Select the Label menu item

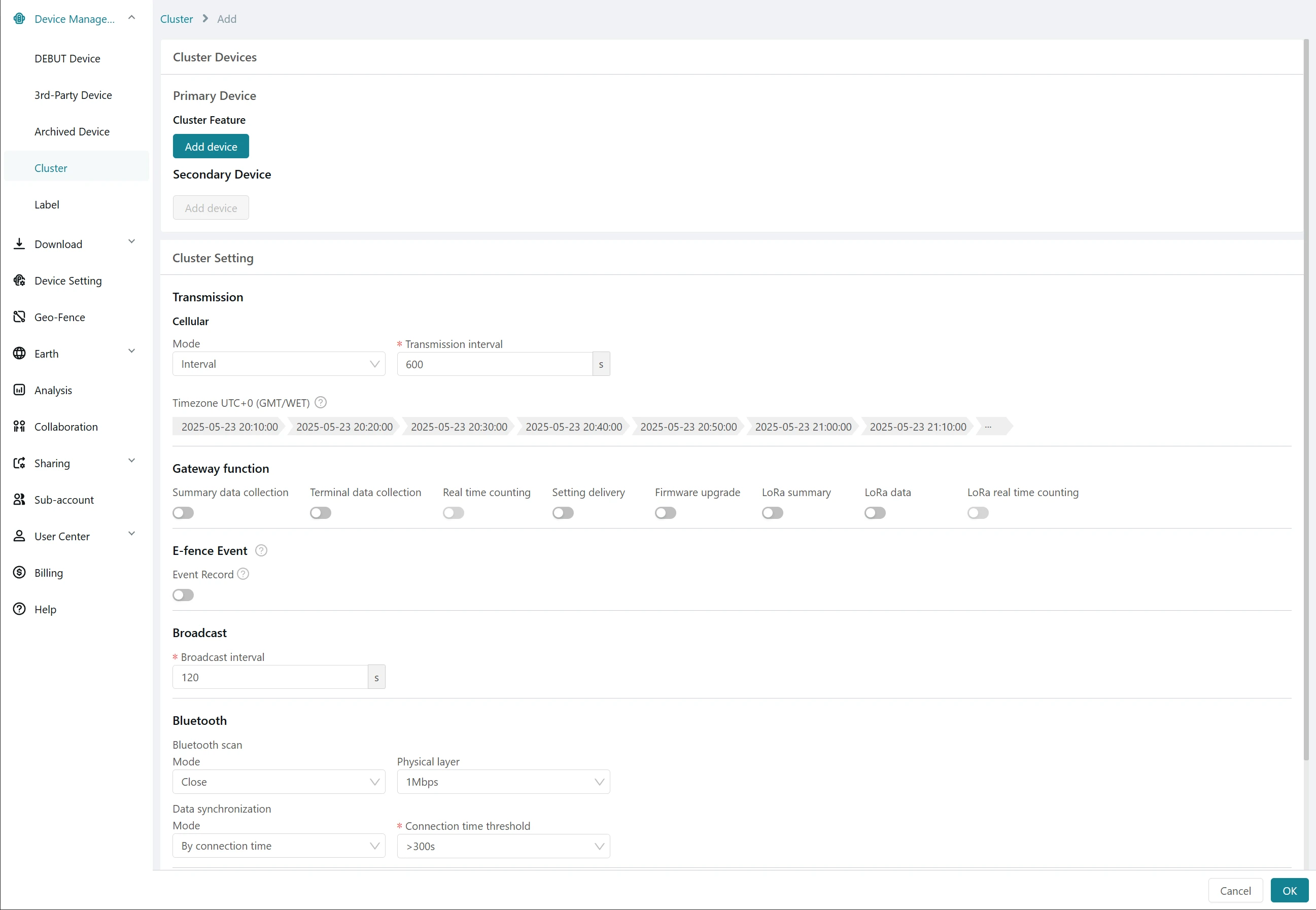tap(47, 205)
